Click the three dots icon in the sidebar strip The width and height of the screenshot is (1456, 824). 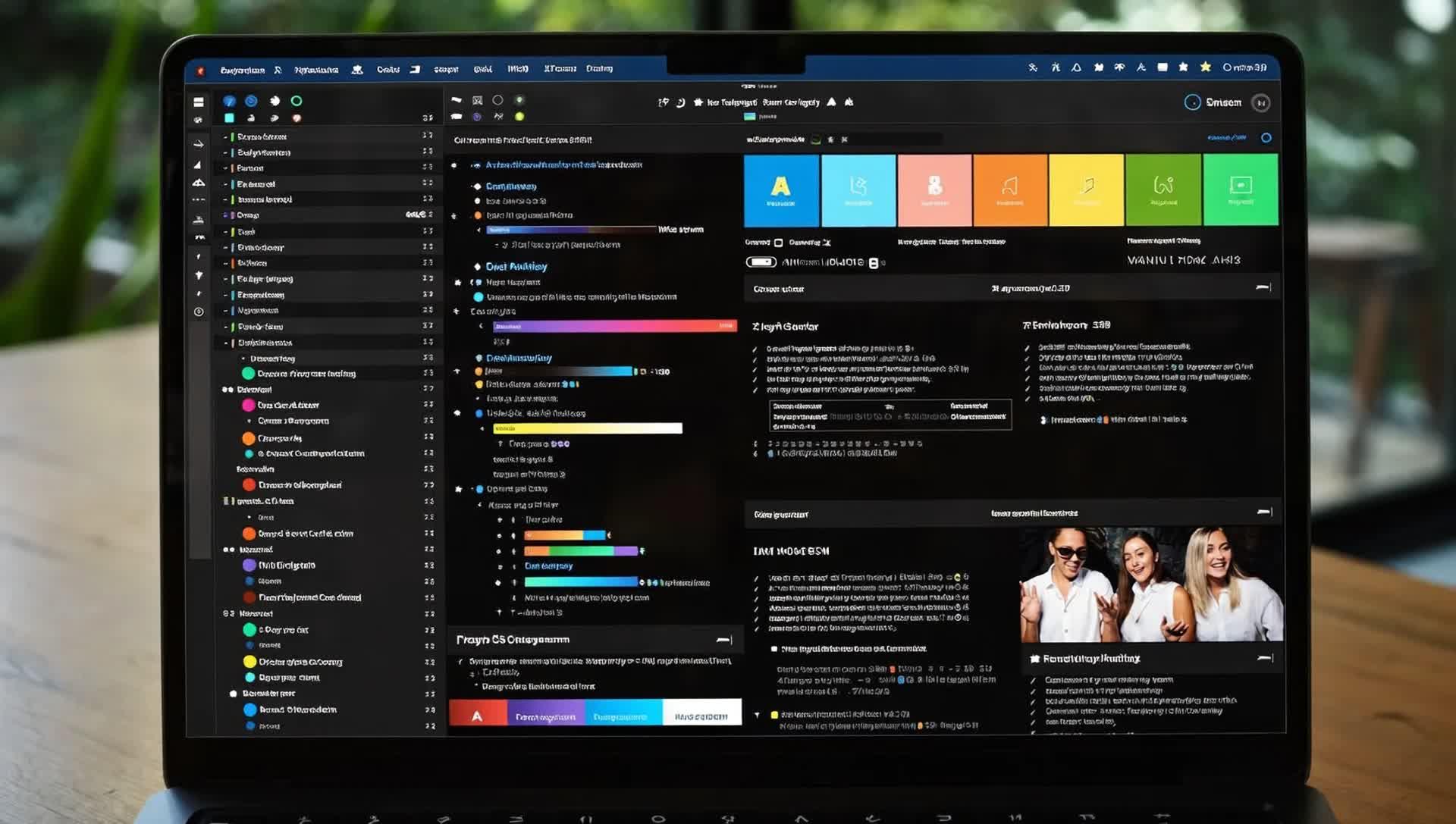point(199,200)
